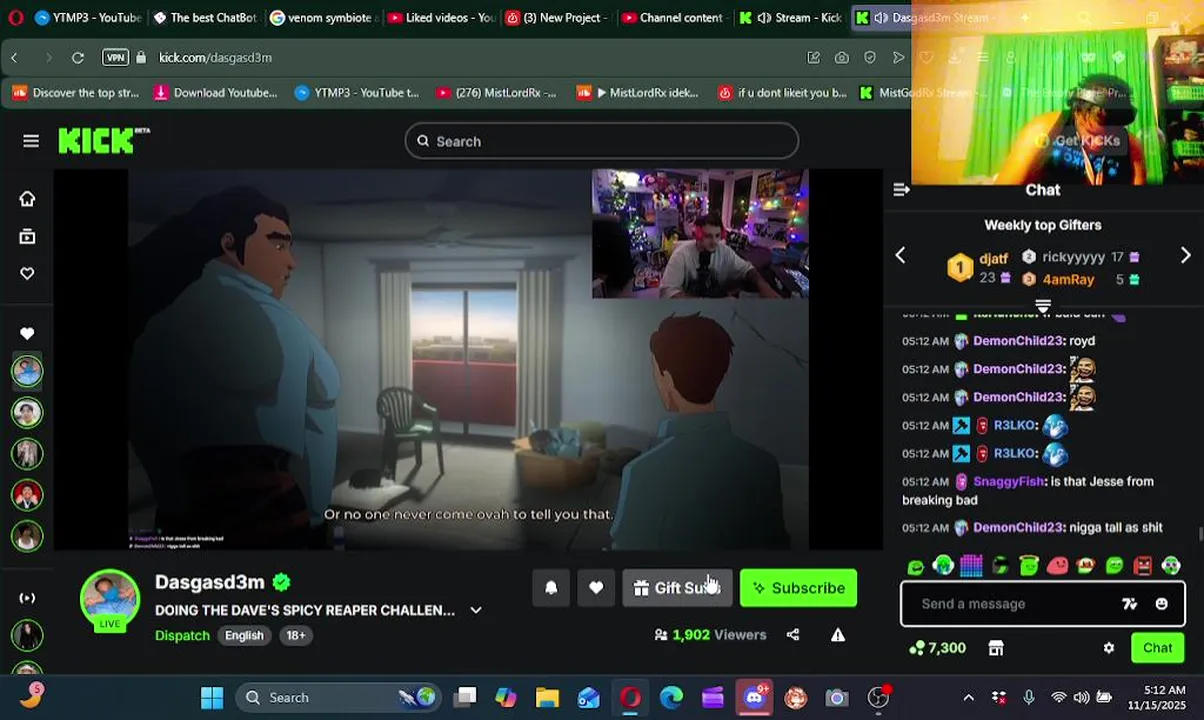The image size is (1204, 720).
Task: Reload the page
Action: (x=78, y=58)
